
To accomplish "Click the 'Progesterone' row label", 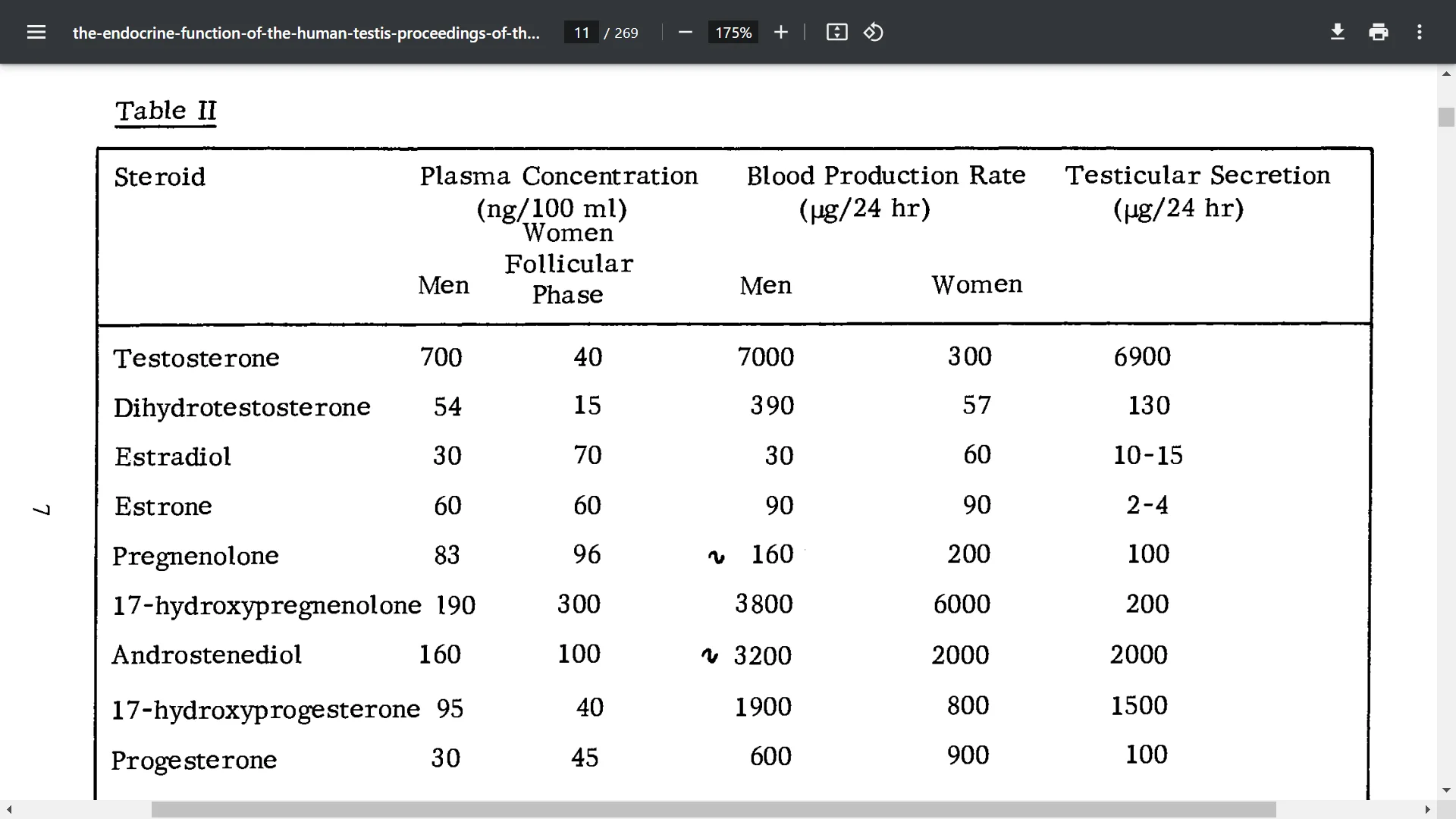I will click(x=194, y=760).
